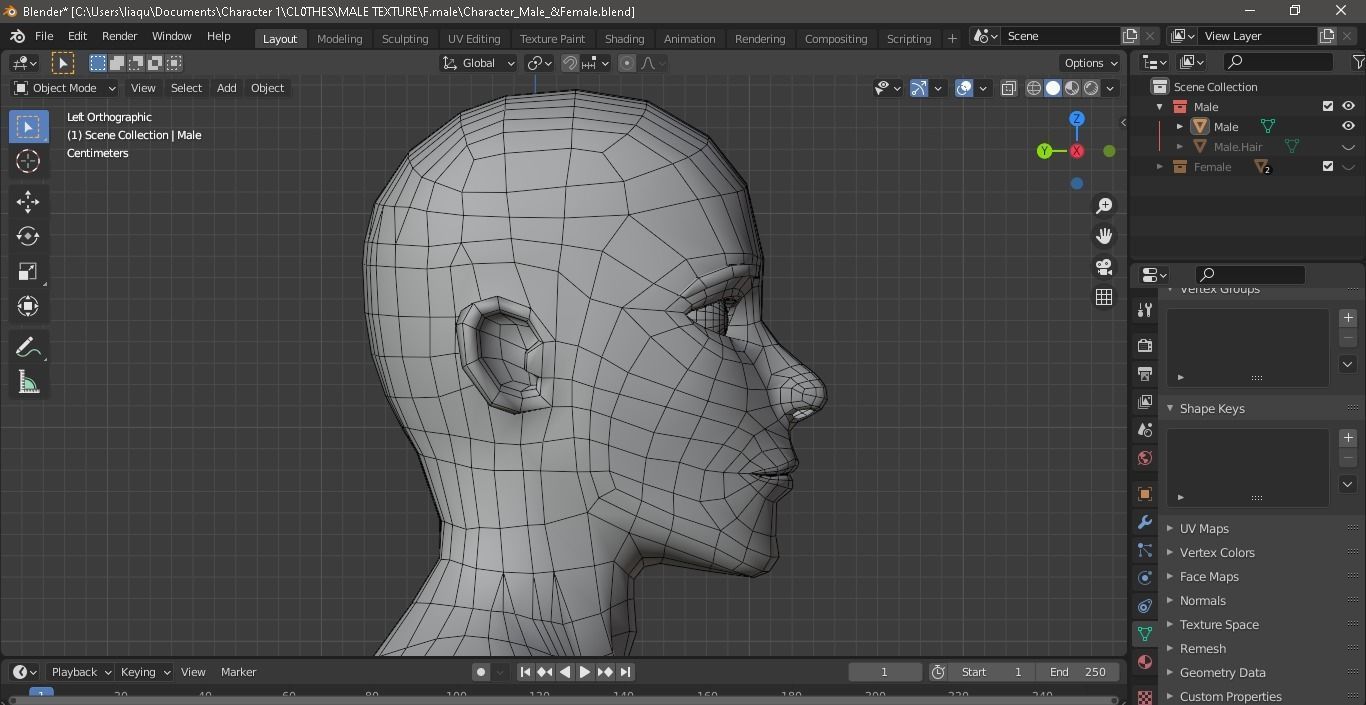Viewport: 1366px width, 705px height.
Task: Open the Render menu
Action: [x=119, y=36]
